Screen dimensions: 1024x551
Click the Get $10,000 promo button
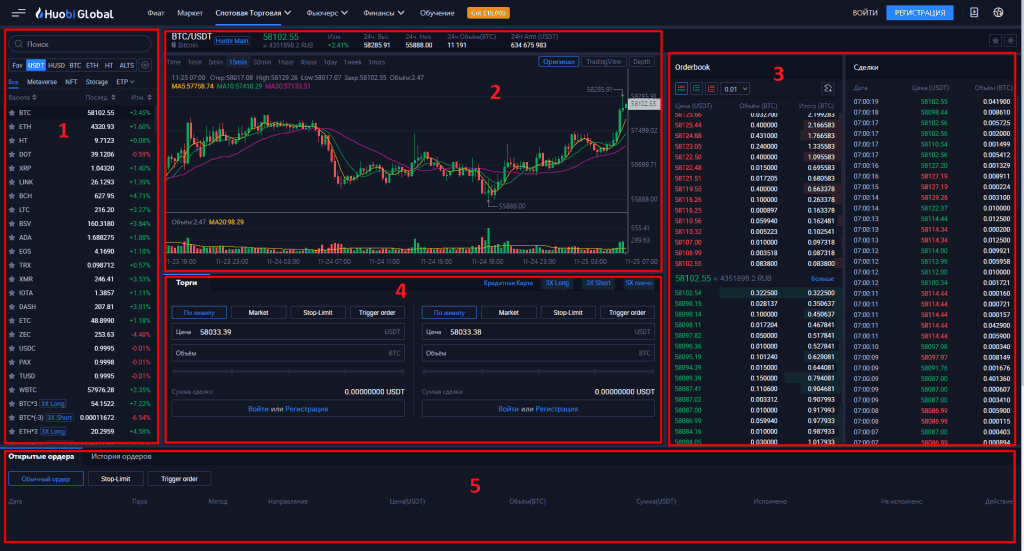(488, 13)
